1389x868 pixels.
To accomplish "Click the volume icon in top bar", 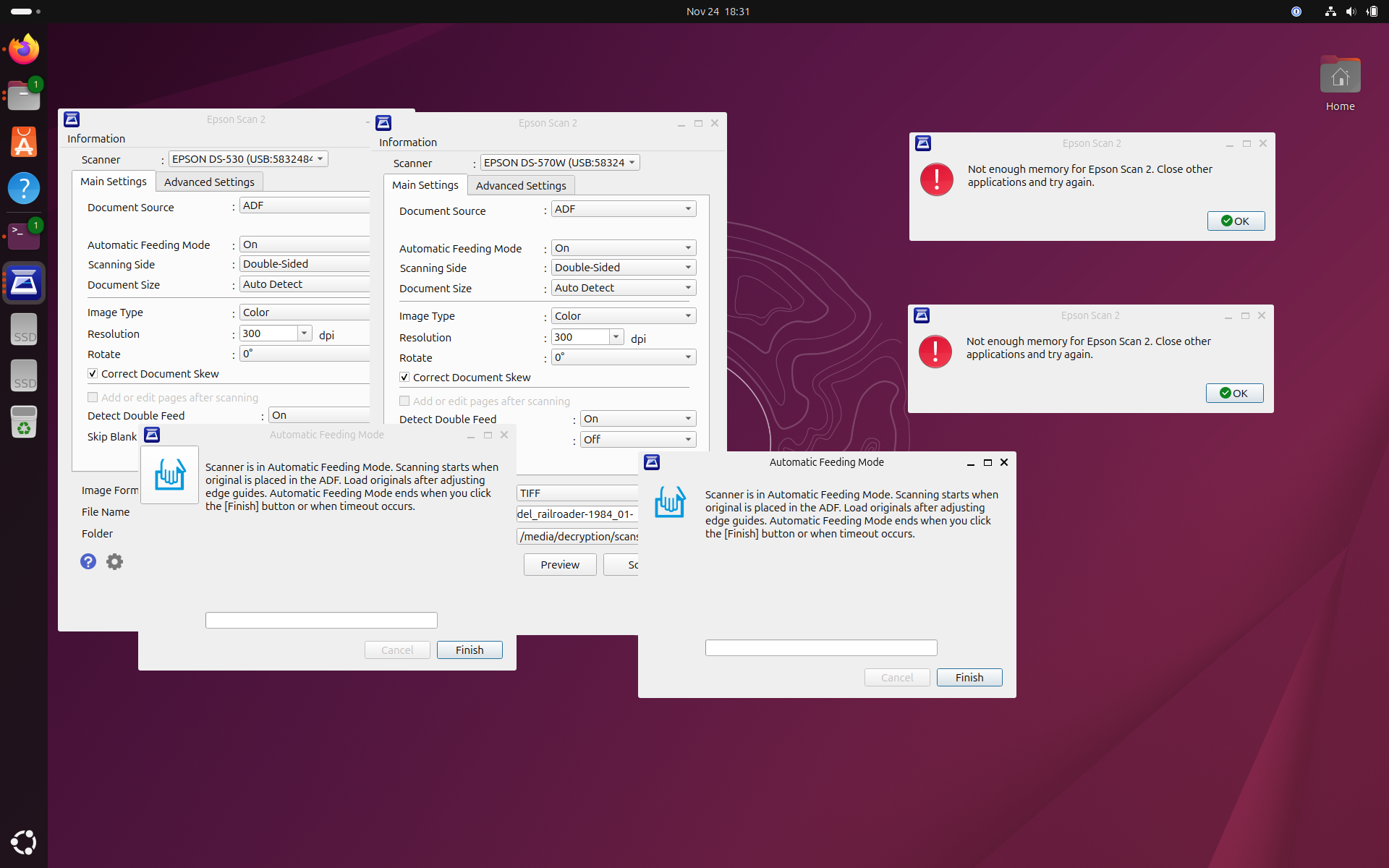I will pos(1350,12).
